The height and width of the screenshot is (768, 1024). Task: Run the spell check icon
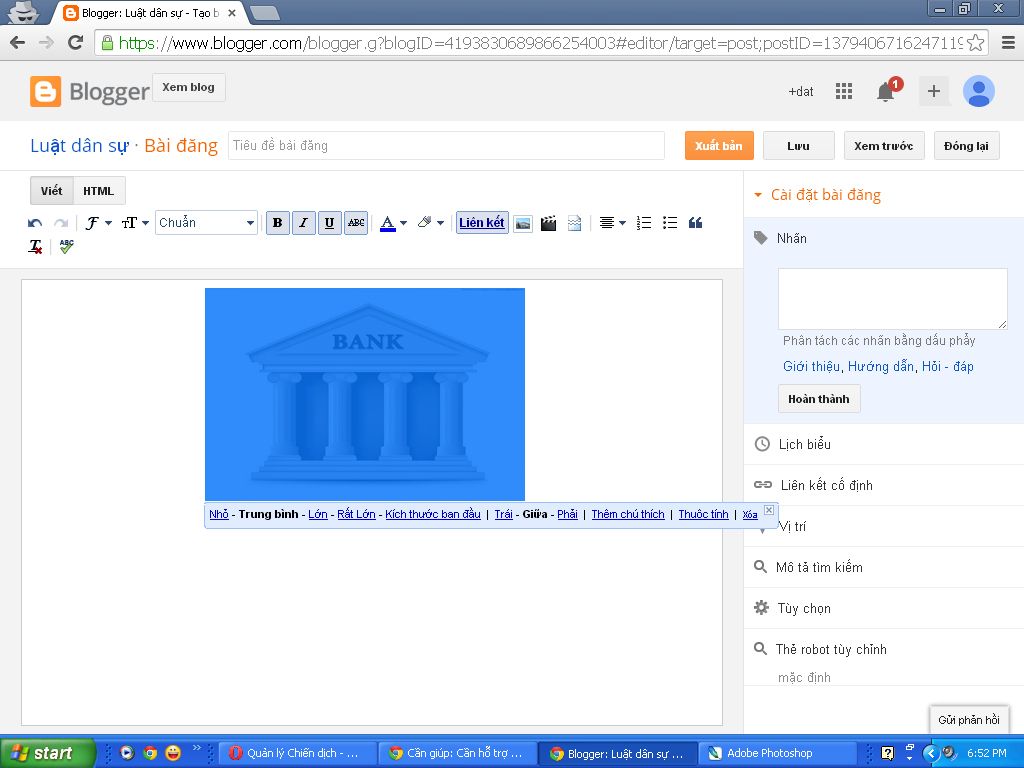[x=66, y=246]
